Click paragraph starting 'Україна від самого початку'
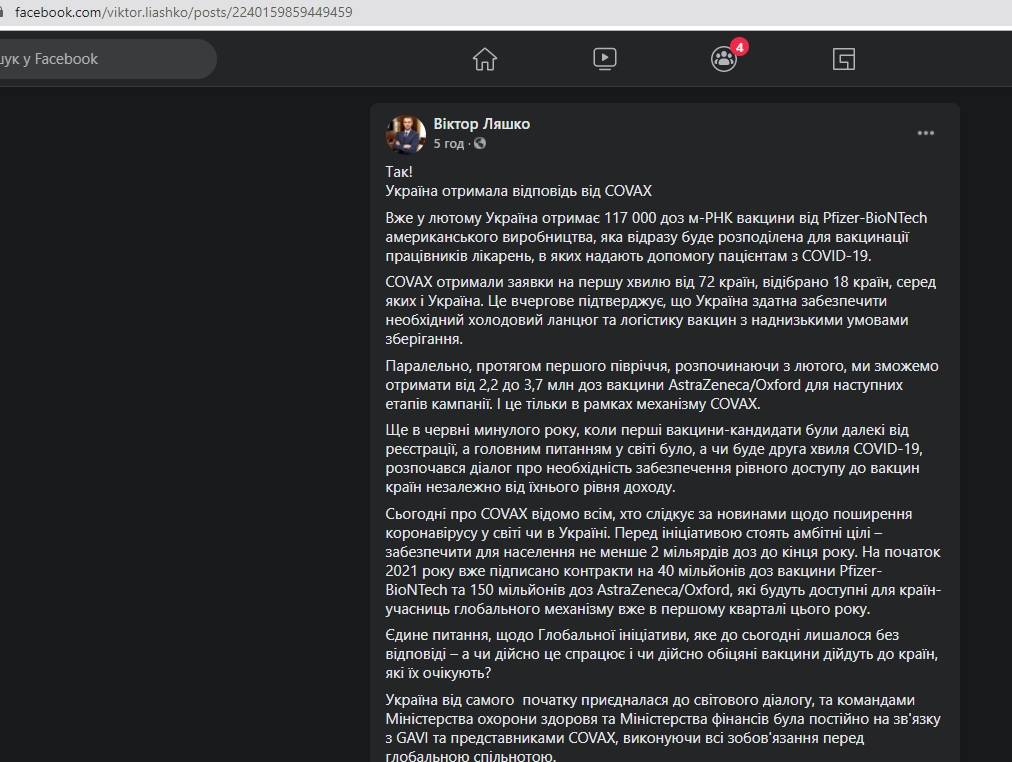Image resolution: width=1012 pixels, height=762 pixels. (663, 727)
